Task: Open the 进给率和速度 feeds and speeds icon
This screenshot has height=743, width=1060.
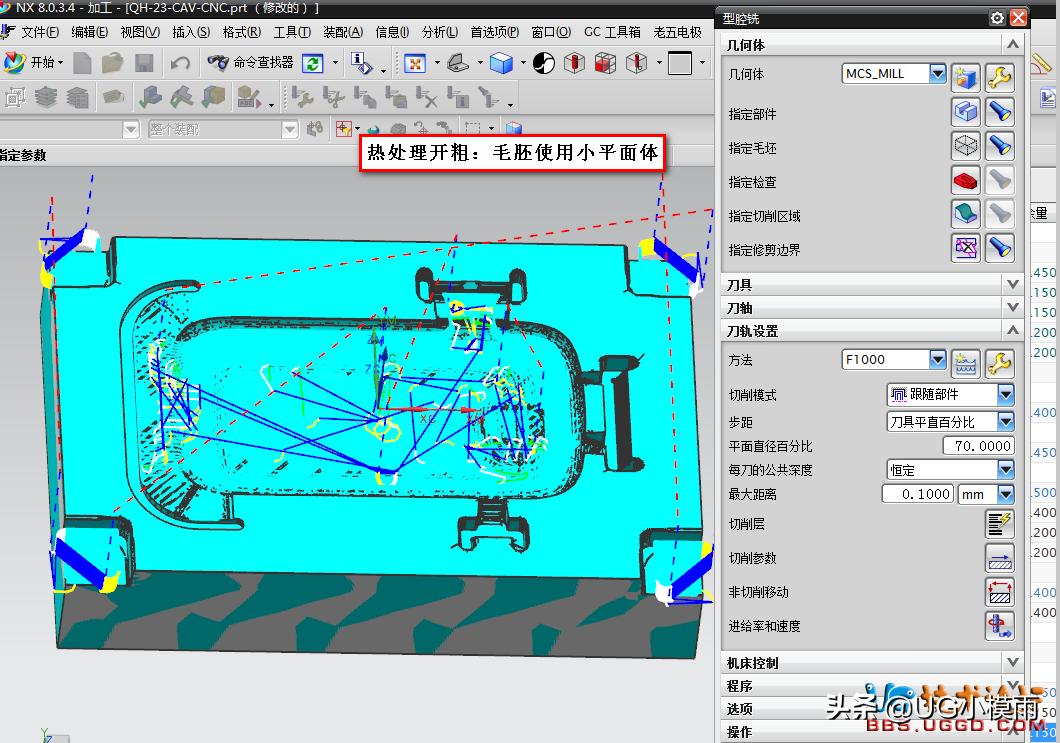Action: [x=1000, y=626]
